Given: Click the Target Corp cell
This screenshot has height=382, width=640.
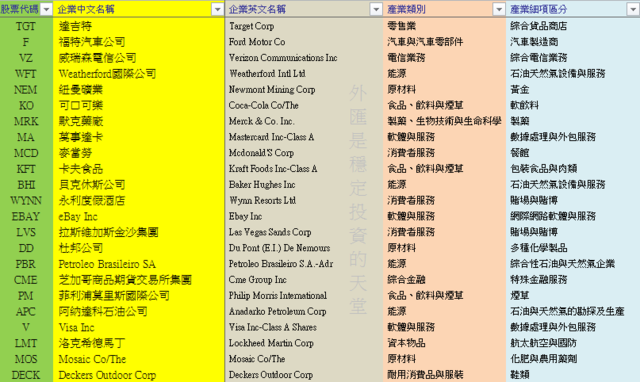Looking at the screenshot, I should (304, 26).
